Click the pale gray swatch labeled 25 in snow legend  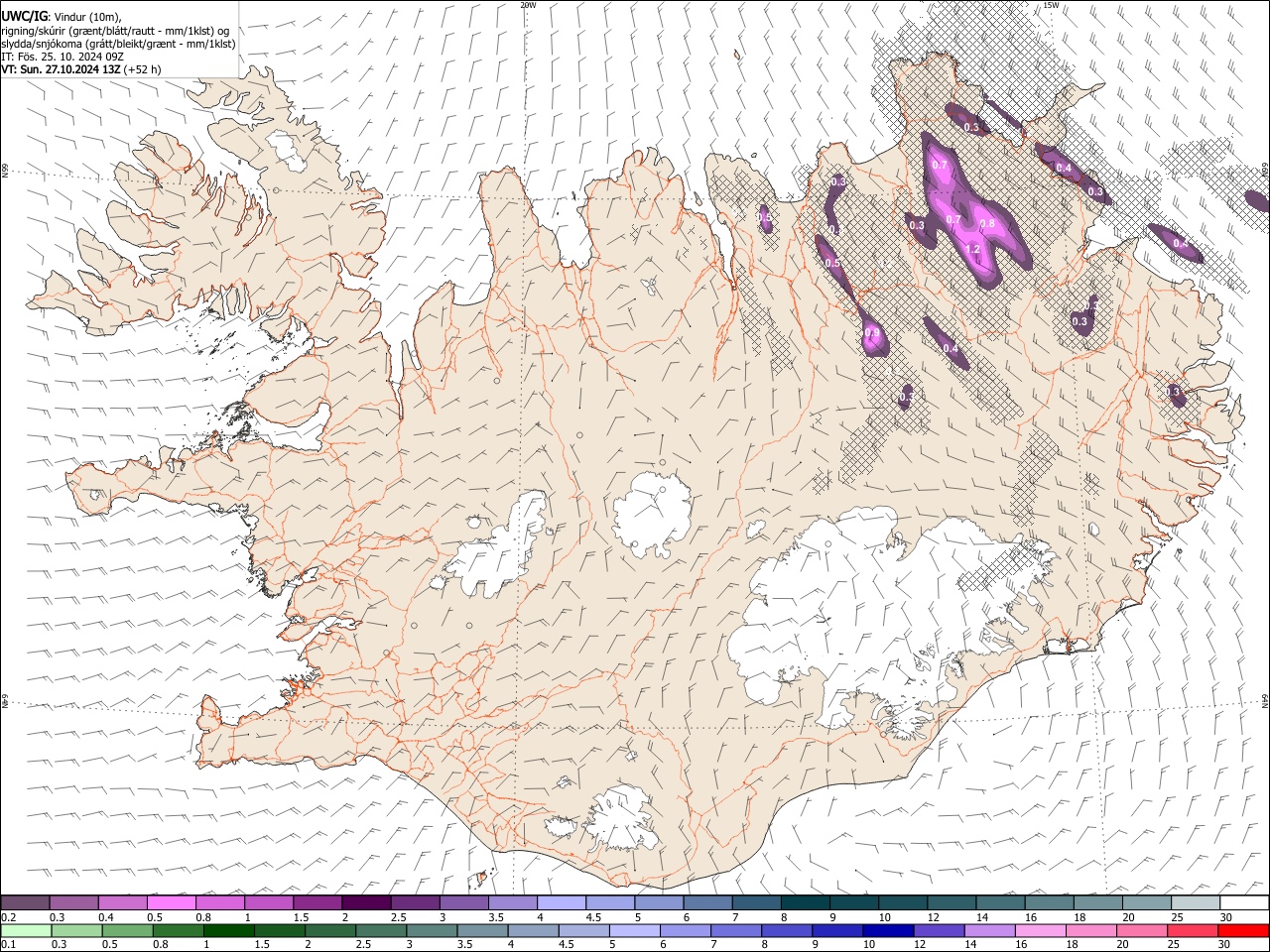click(x=1195, y=902)
